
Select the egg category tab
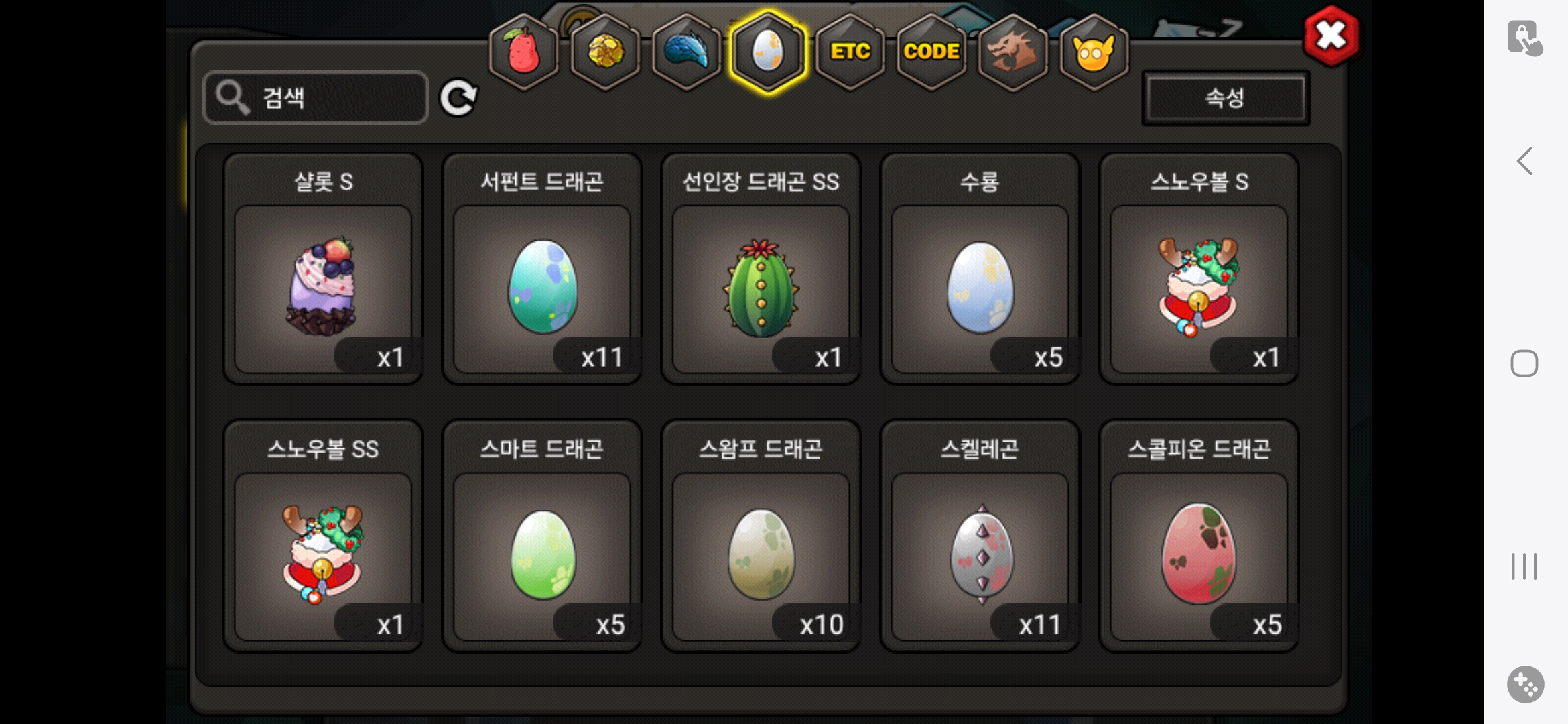click(x=768, y=52)
